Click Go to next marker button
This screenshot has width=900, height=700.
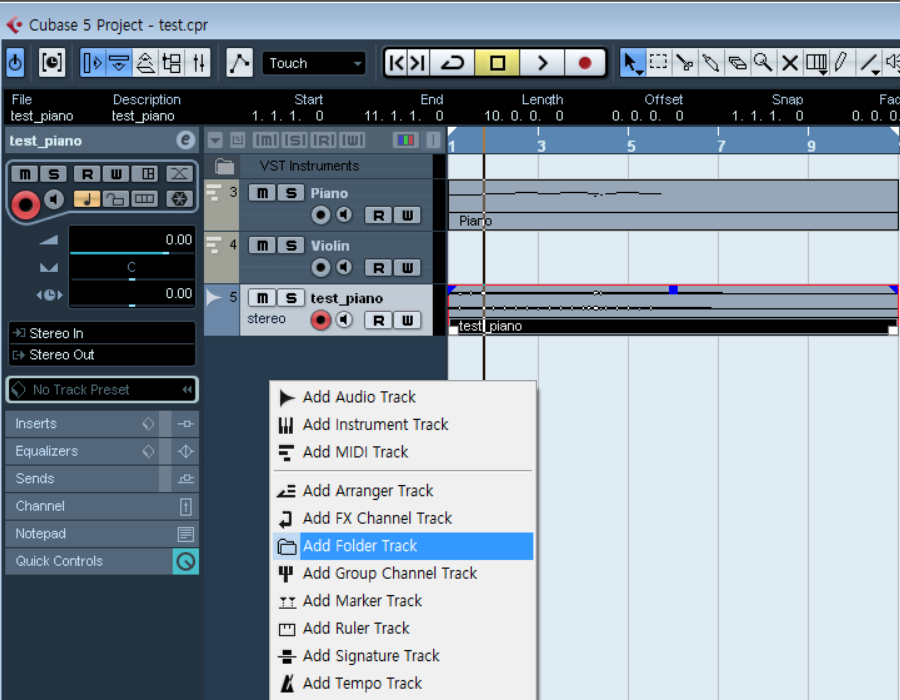(x=418, y=63)
